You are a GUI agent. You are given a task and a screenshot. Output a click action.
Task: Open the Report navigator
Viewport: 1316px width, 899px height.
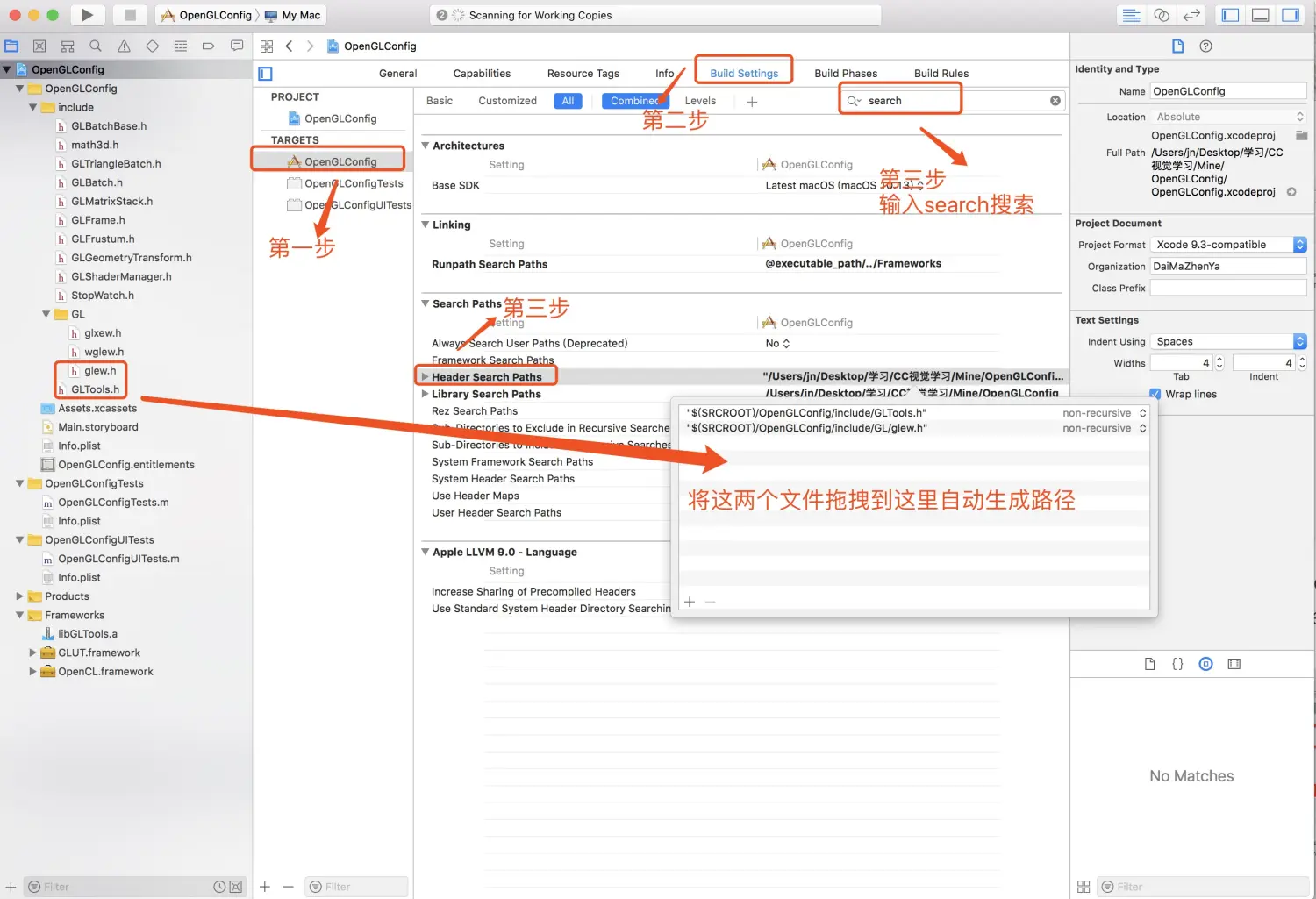(236, 46)
